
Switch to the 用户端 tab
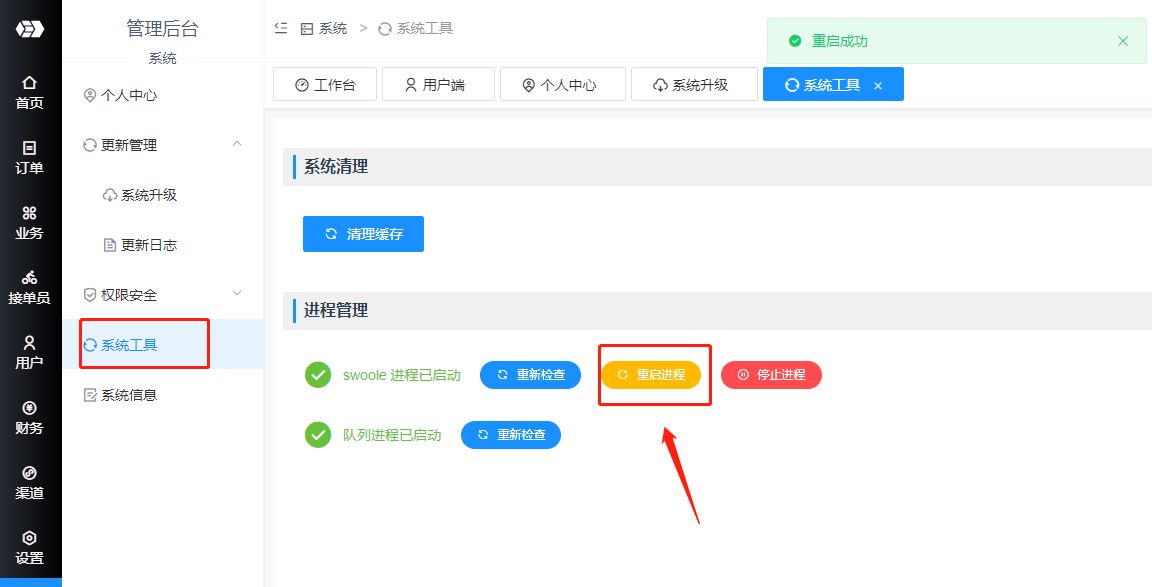coord(438,84)
